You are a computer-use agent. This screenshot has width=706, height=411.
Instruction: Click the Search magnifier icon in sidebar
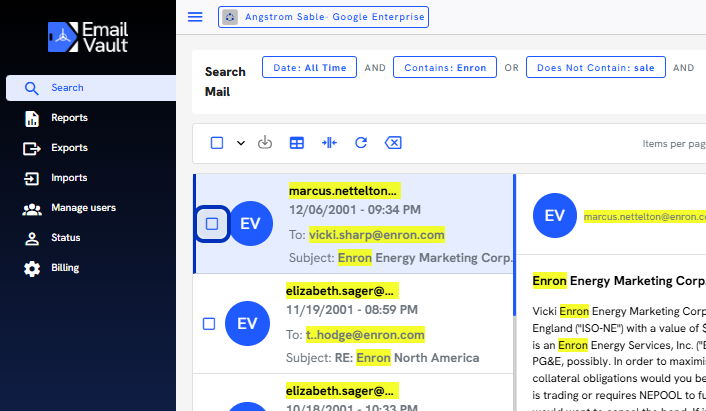[x=32, y=88]
